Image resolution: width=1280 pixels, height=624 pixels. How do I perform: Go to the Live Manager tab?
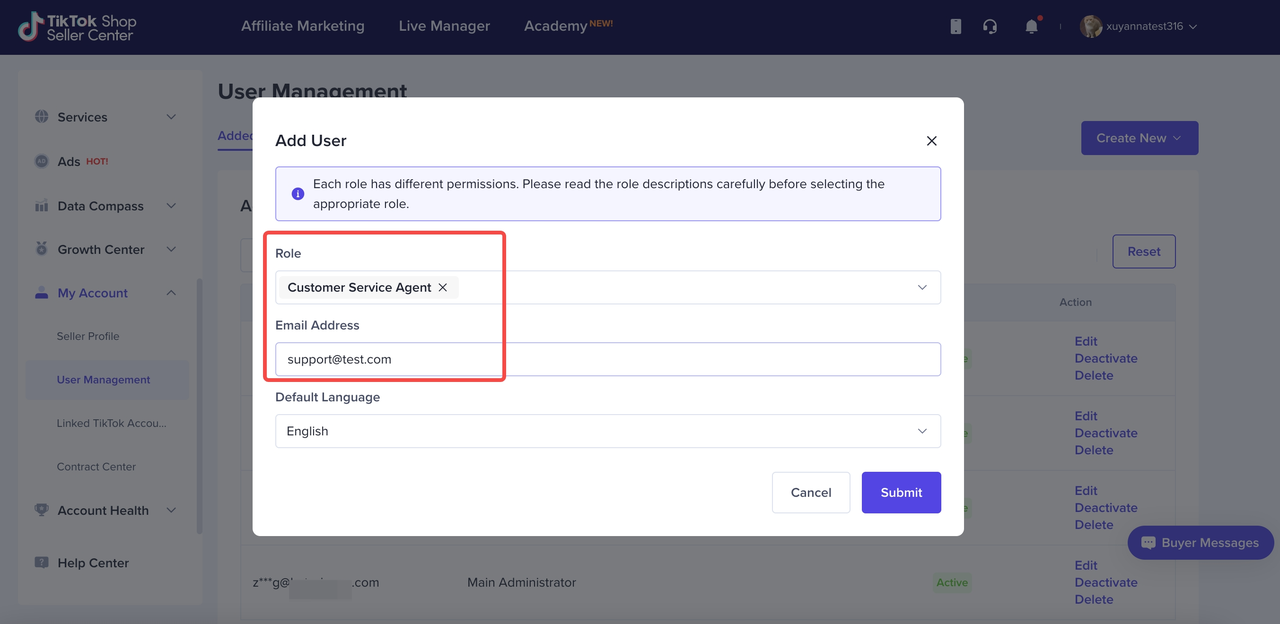[x=444, y=26]
